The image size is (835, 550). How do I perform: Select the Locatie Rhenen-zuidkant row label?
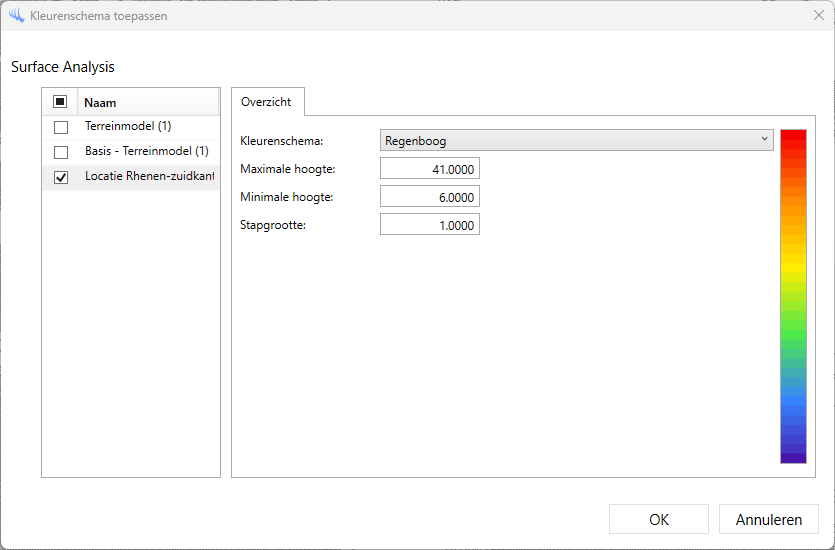click(149, 177)
